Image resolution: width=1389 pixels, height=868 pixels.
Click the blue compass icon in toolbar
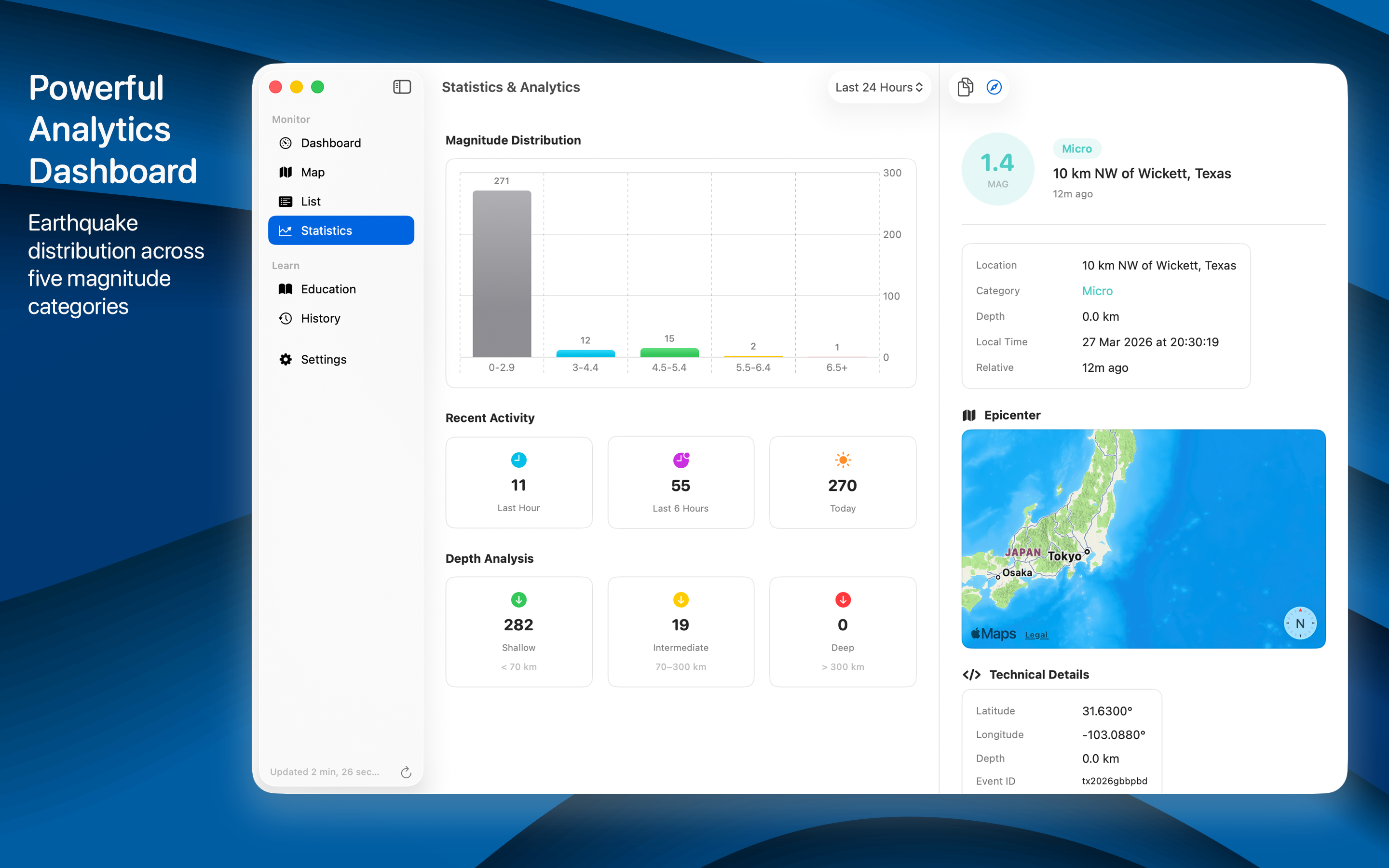pos(994,87)
